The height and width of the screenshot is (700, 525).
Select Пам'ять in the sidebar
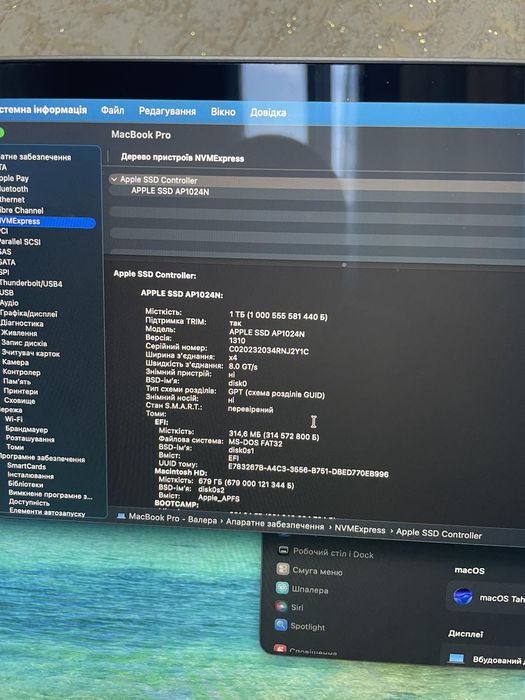(x=17, y=382)
